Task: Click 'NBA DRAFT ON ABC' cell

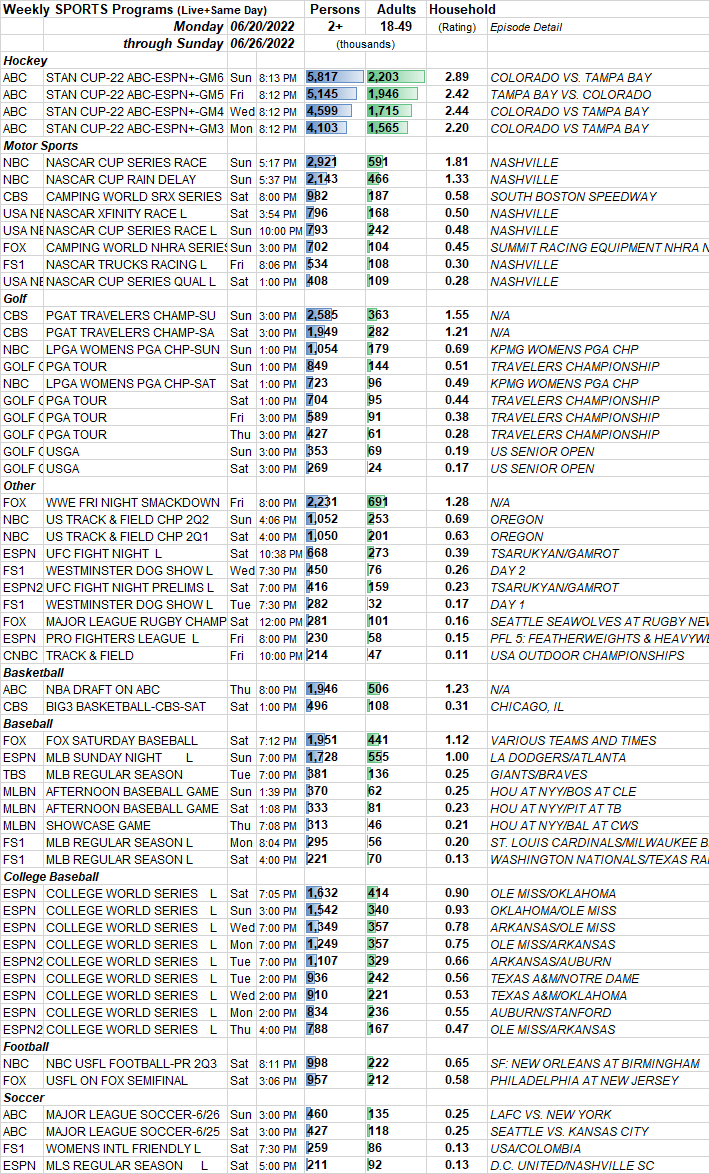Action: [103, 690]
